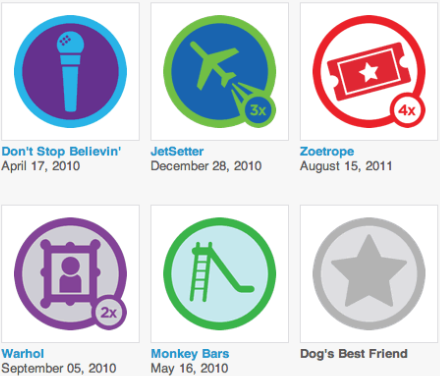Screen dimensions: 440x376
Task: Click the gray star locked badge
Action: point(369,274)
